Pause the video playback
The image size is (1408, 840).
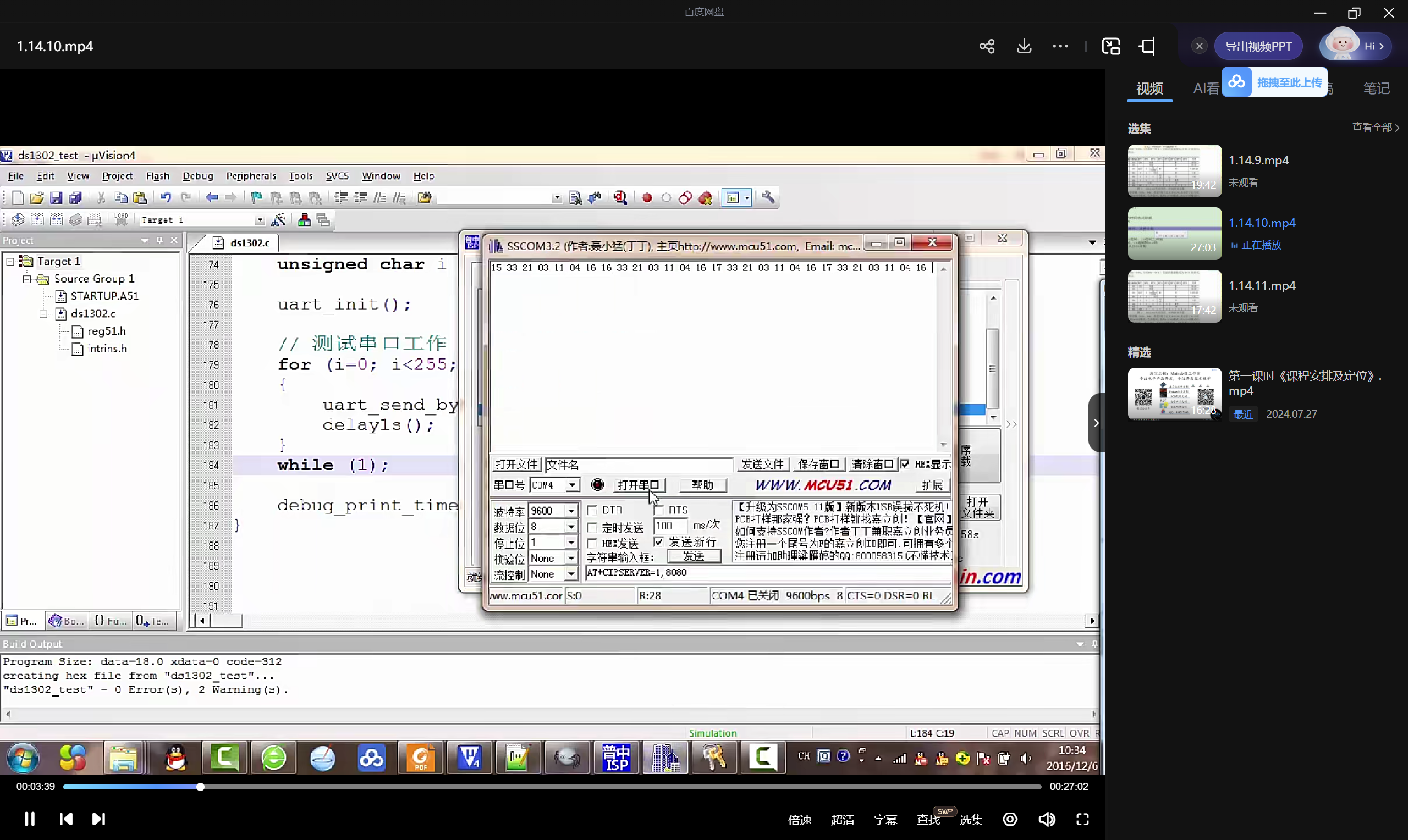tap(30, 819)
